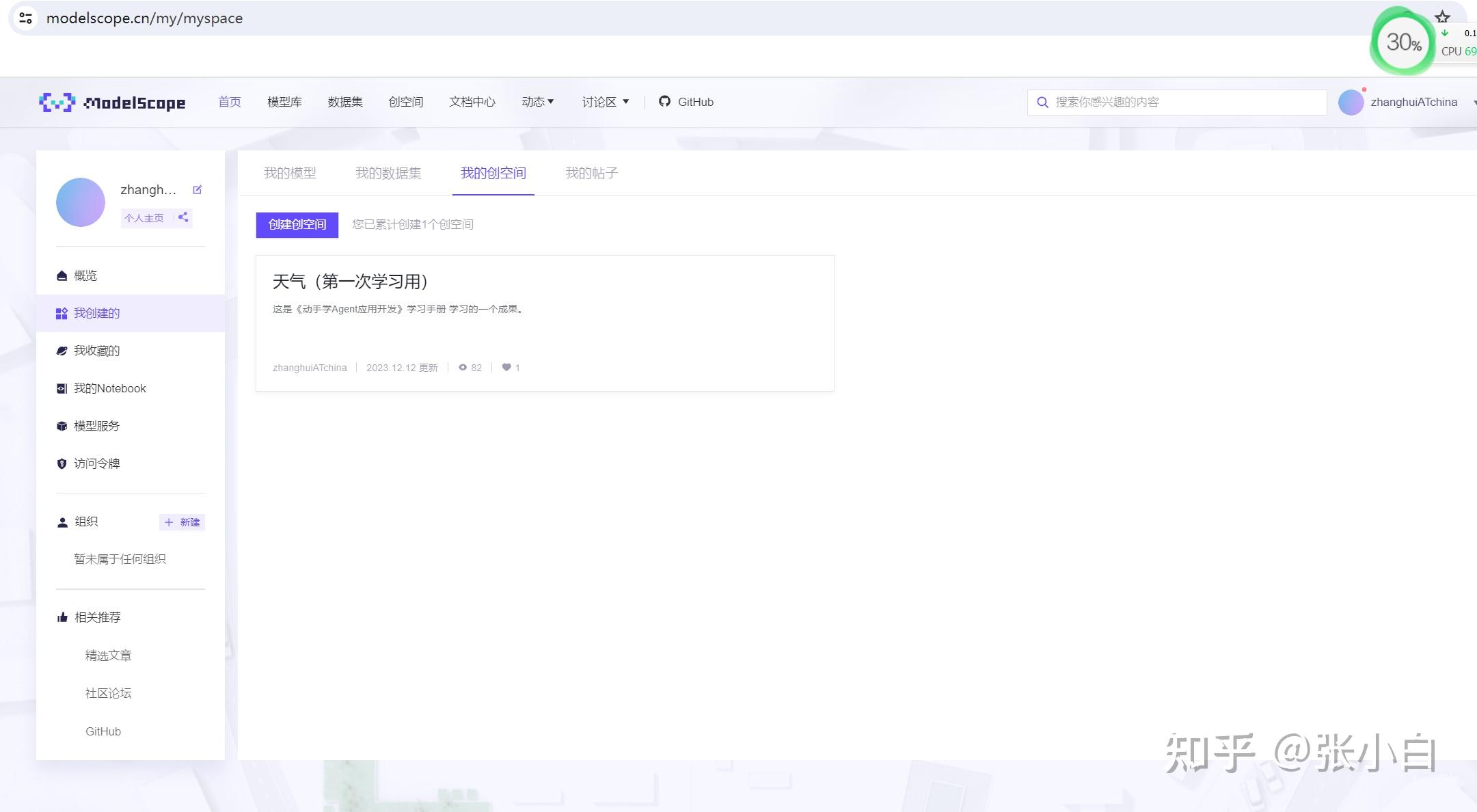
Task: Click the 创建创空间 button
Action: pos(297,224)
